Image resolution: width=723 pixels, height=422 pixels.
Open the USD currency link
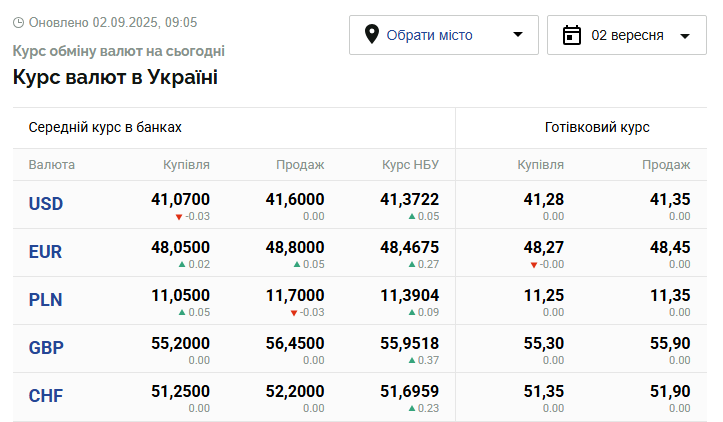coord(46,204)
